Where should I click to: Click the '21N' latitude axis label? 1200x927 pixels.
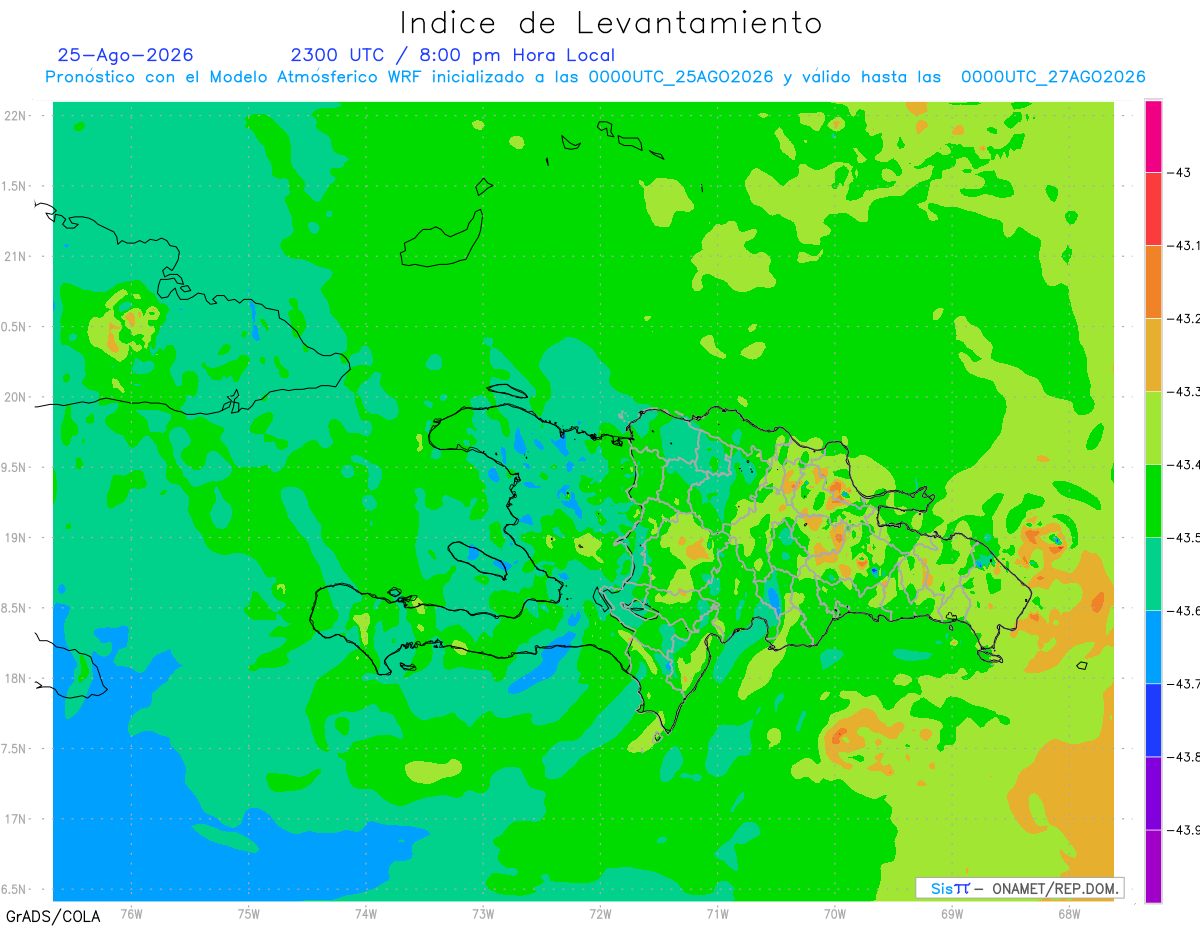point(15,256)
